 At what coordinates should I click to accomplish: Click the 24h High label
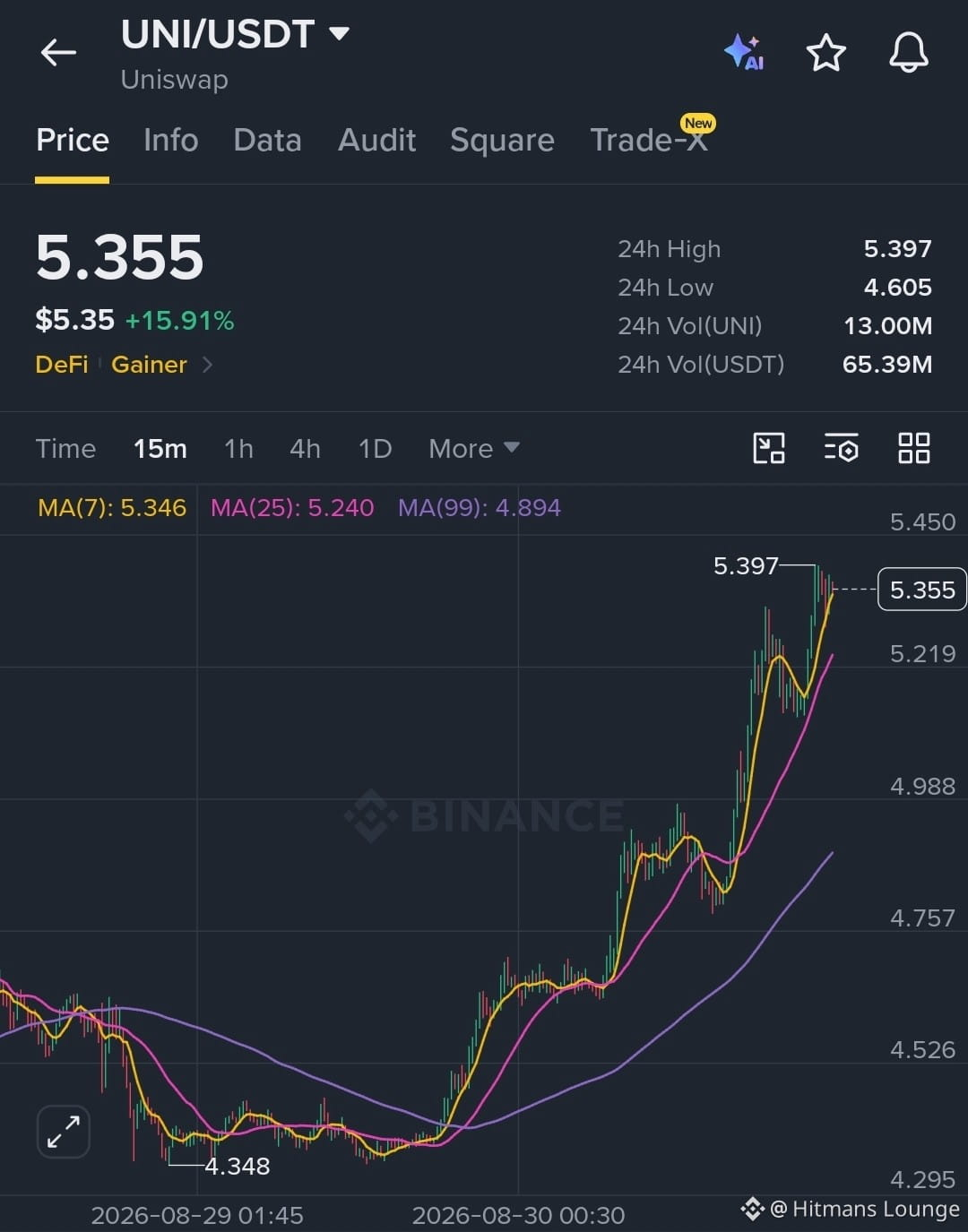[x=669, y=249]
